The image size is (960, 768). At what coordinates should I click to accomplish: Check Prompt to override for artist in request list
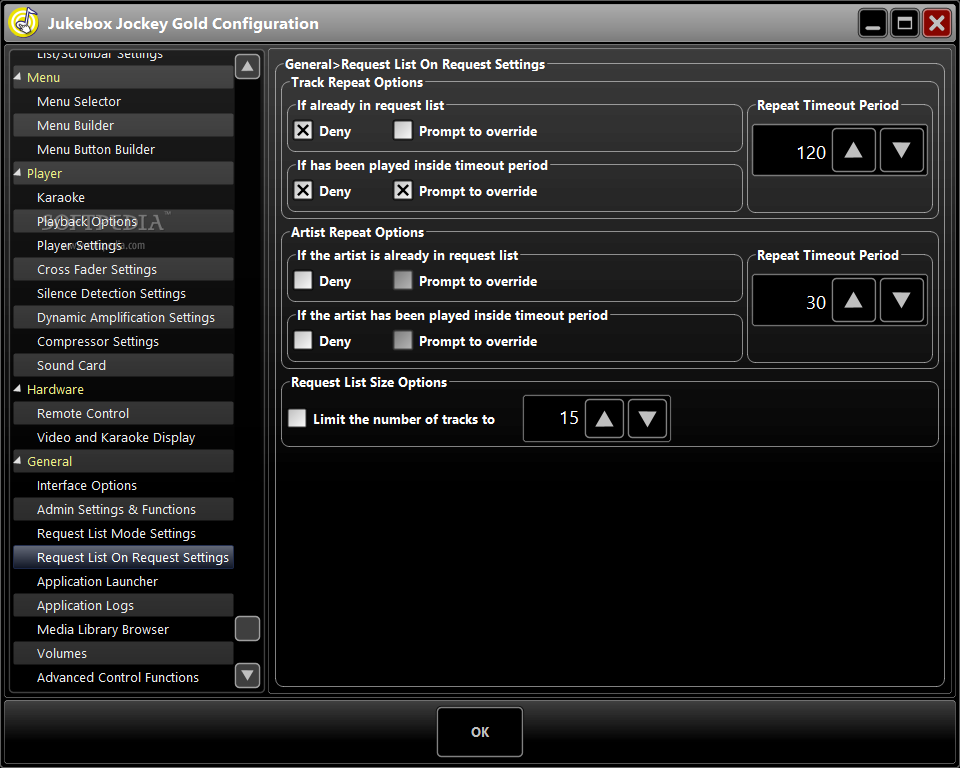tap(403, 280)
